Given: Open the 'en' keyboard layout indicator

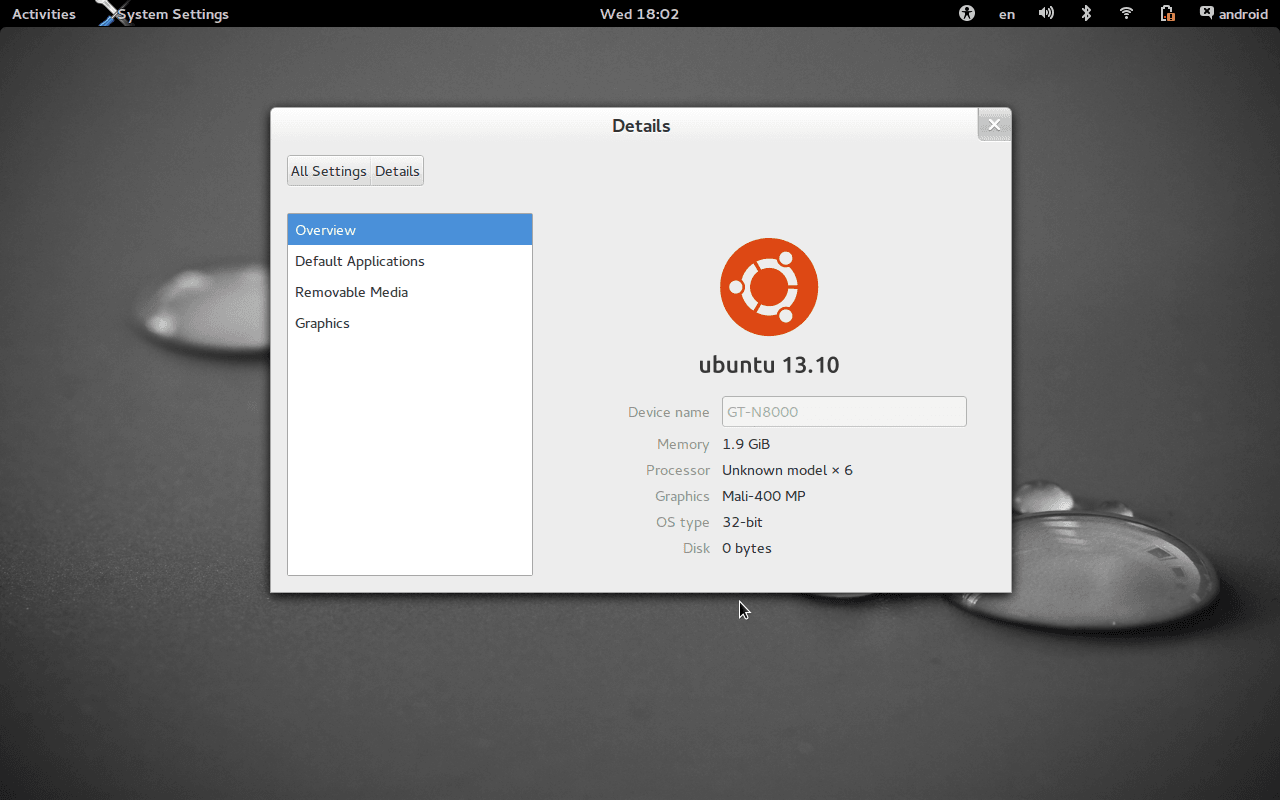Looking at the screenshot, I should coord(1007,14).
